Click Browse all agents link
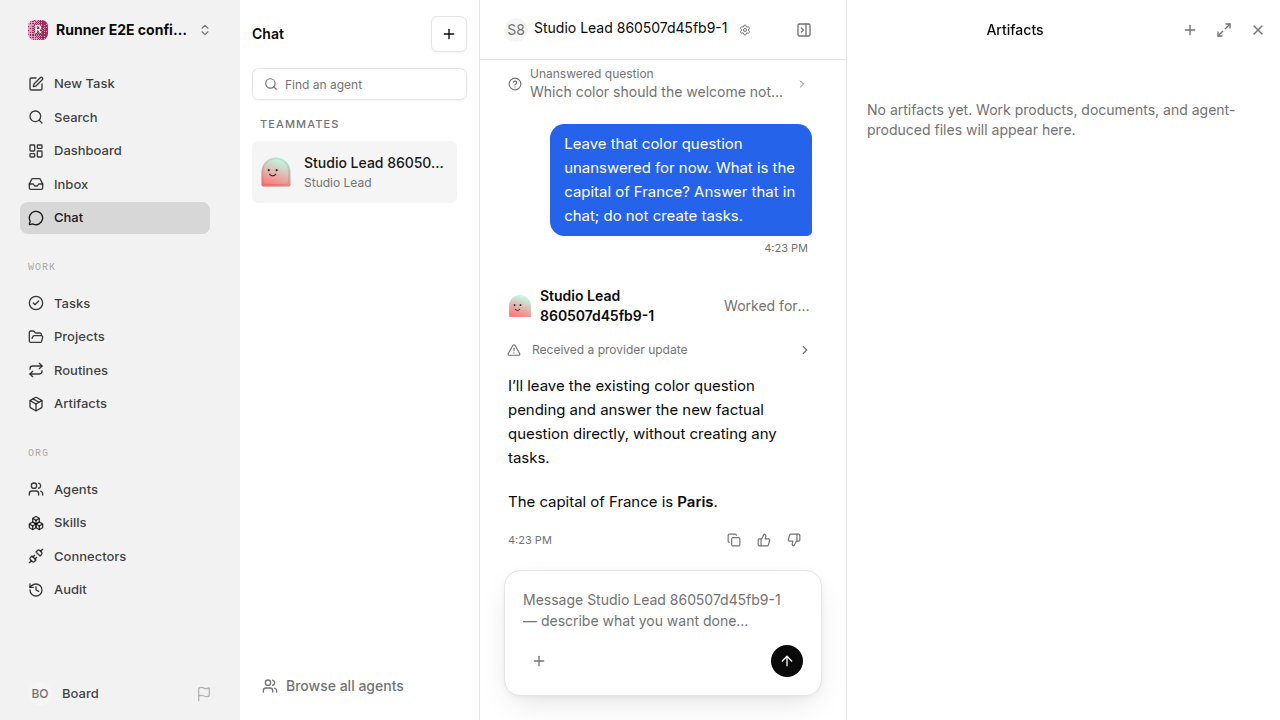This screenshot has width=1280, height=720. point(333,686)
